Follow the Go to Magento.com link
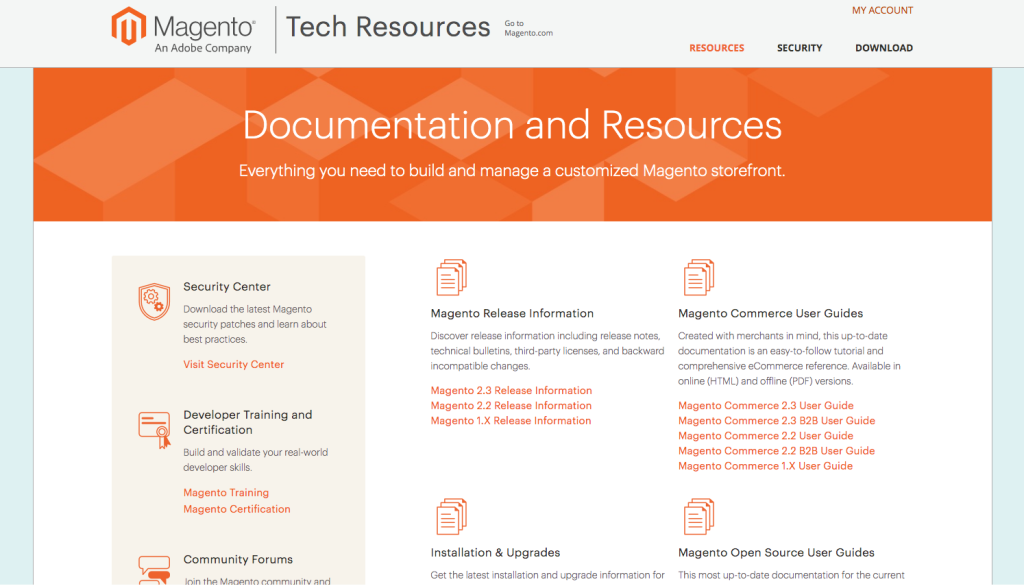This screenshot has height=586, width=1024. point(528,28)
